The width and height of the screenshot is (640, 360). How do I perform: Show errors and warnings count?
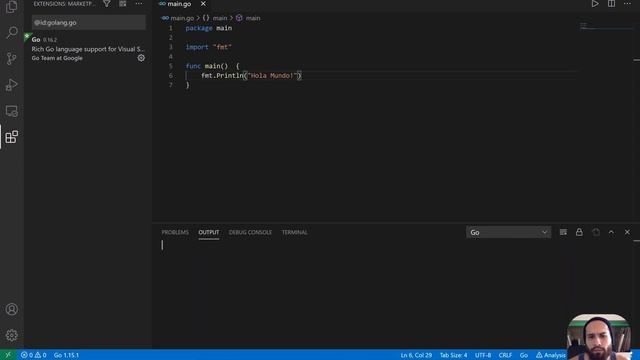point(33,355)
